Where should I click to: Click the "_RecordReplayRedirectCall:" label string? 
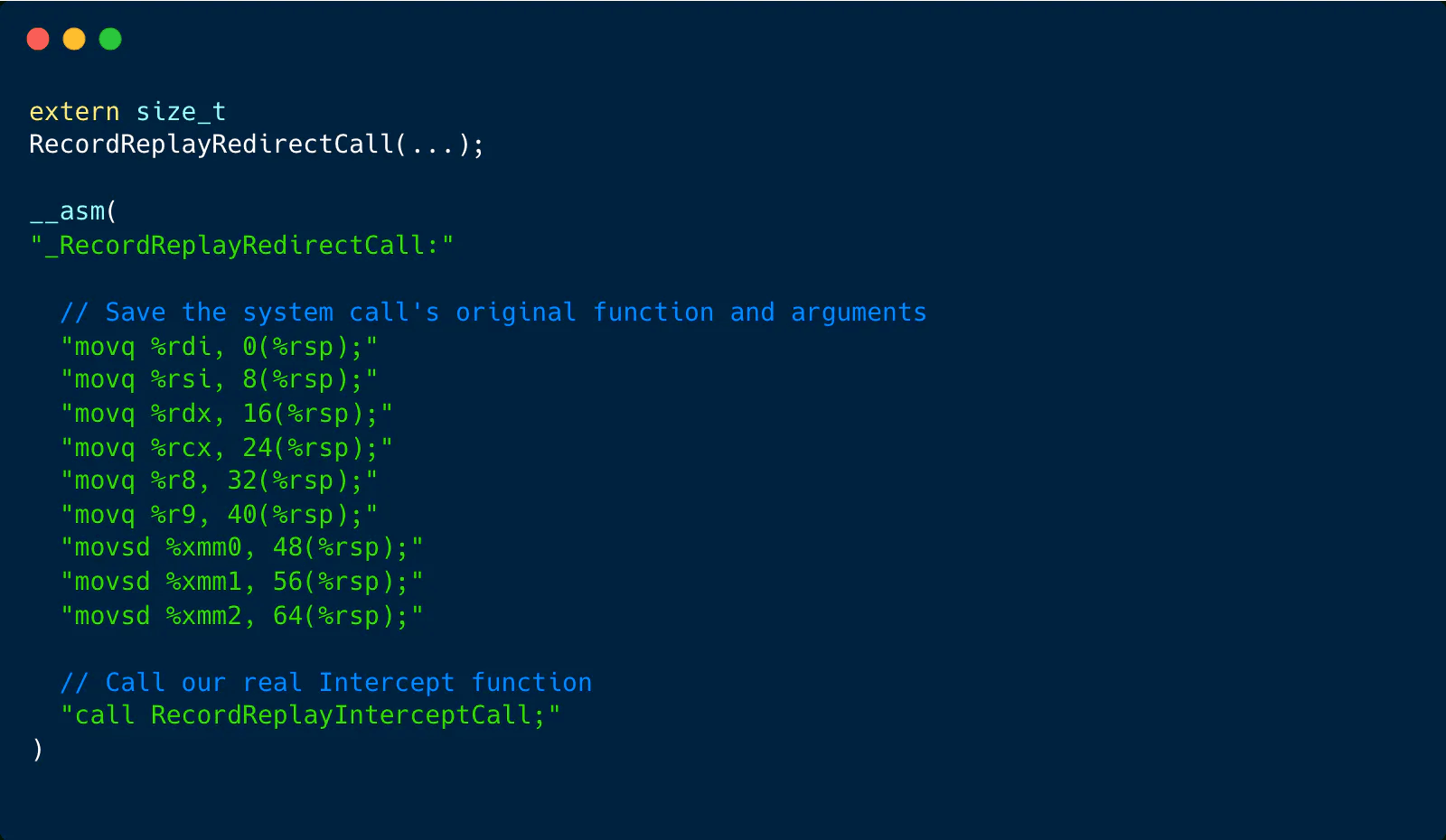pos(241,246)
